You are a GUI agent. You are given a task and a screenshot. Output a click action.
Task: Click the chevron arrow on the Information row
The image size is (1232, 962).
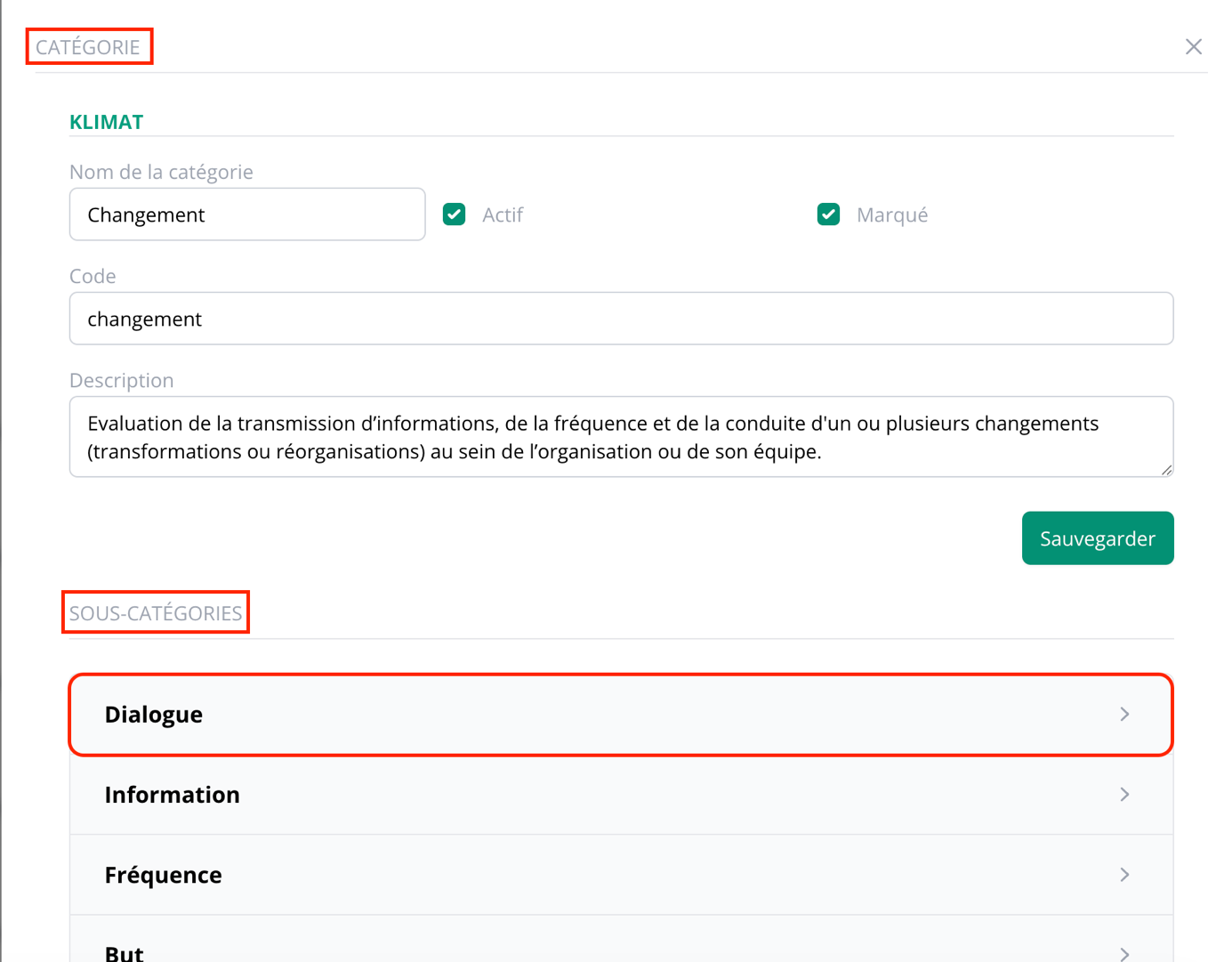(x=1124, y=795)
